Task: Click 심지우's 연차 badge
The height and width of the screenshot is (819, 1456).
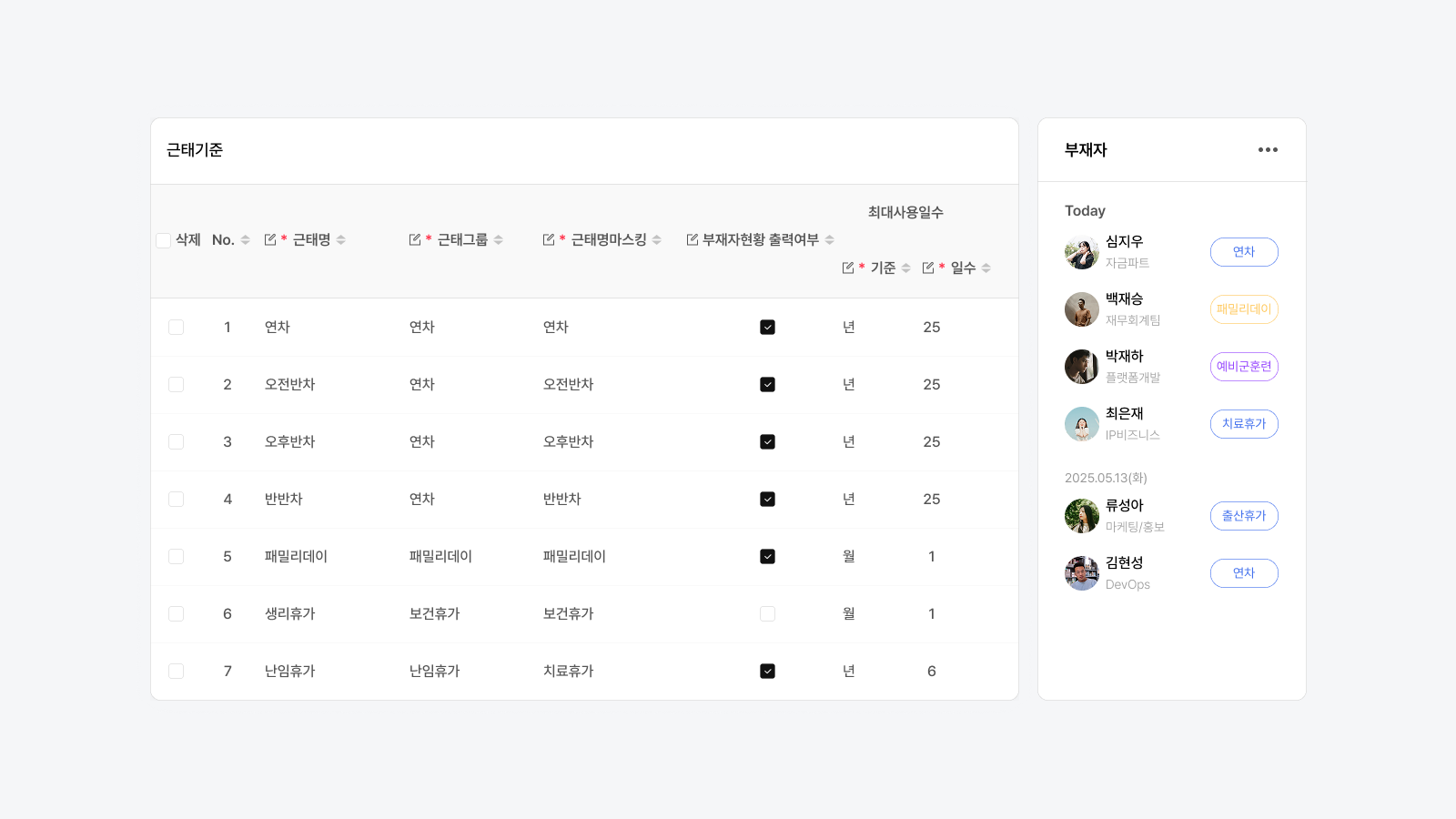Action: tap(1244, 252)
